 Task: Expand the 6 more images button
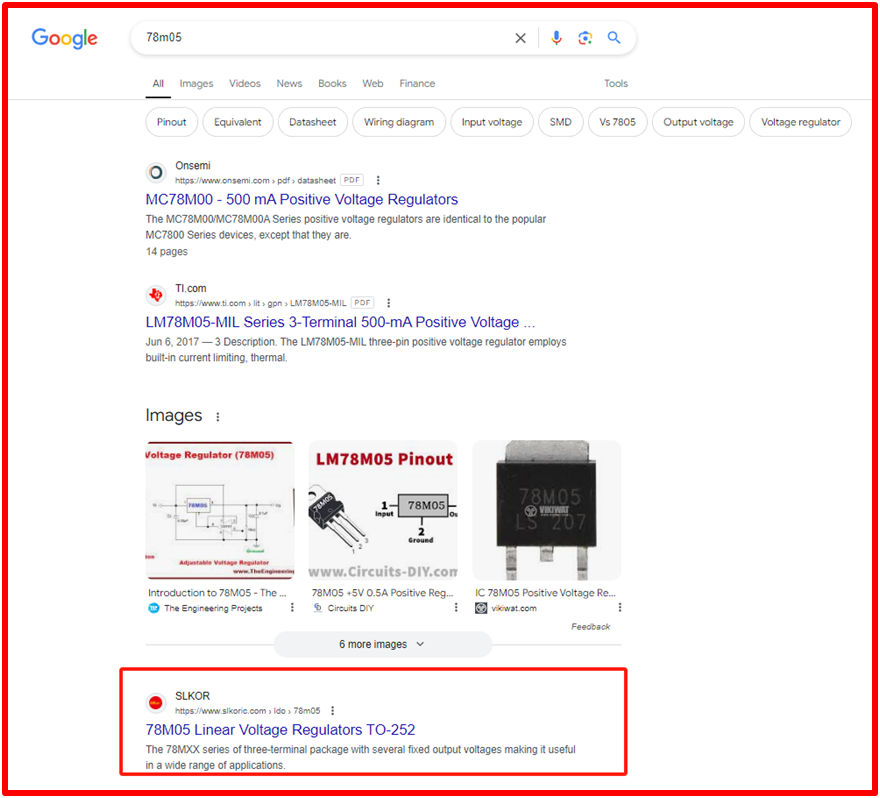coord(382,644)
